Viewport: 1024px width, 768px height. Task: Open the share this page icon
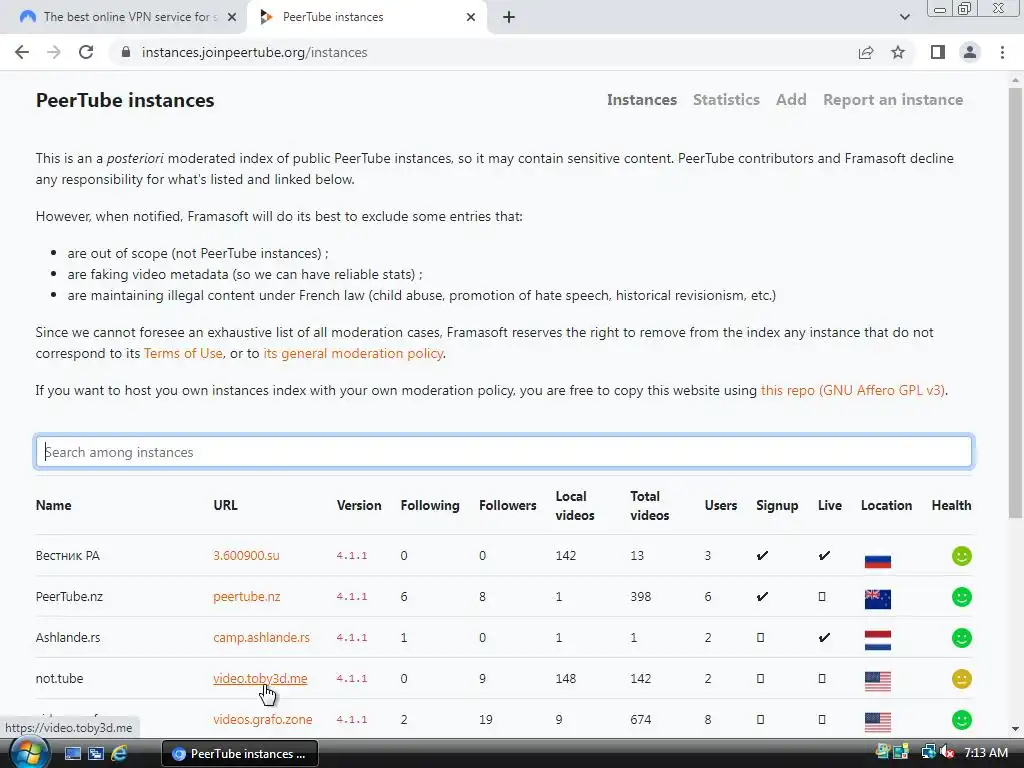[x=866, y=52]
